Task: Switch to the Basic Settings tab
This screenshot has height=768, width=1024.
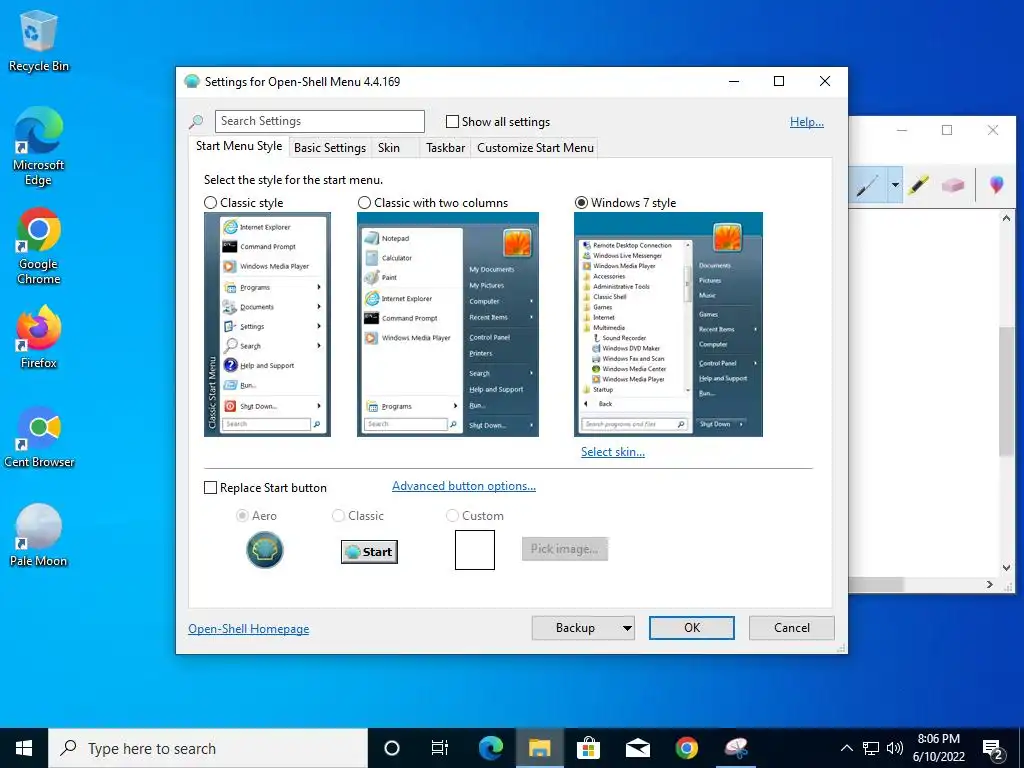Action: tap(330, 148)
